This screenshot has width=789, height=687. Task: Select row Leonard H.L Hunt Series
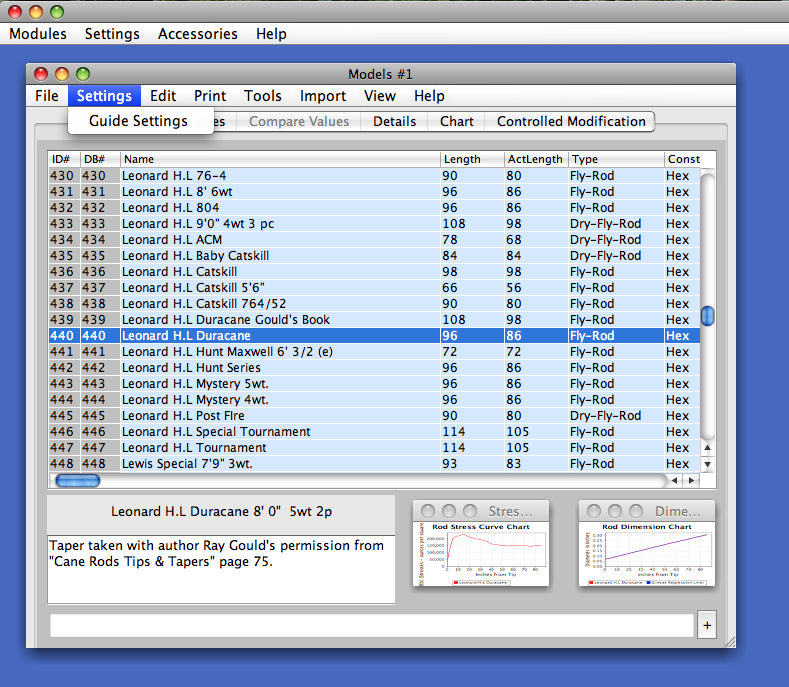(374, 368)
